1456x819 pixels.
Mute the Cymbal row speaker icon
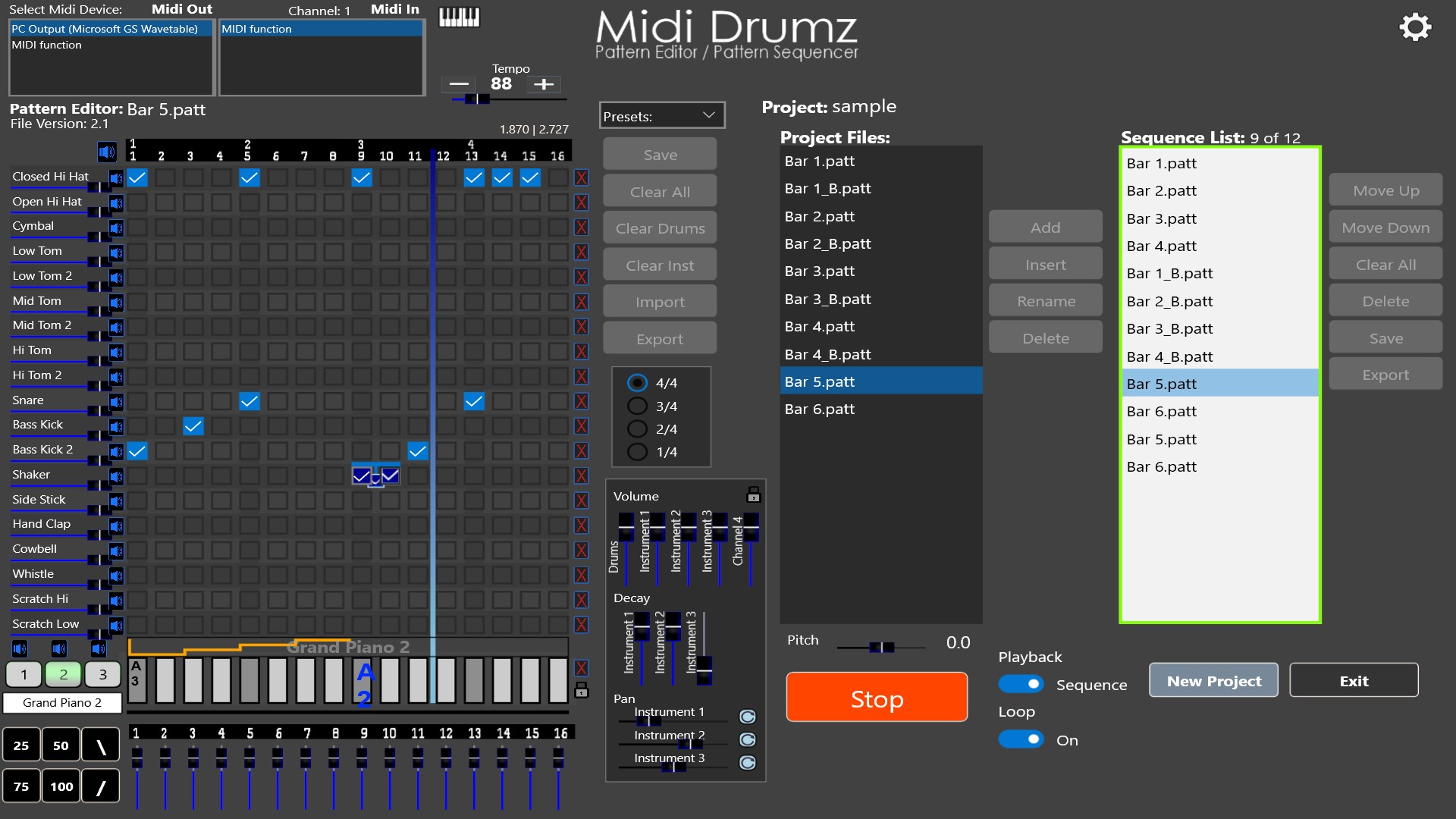point(116,227)
